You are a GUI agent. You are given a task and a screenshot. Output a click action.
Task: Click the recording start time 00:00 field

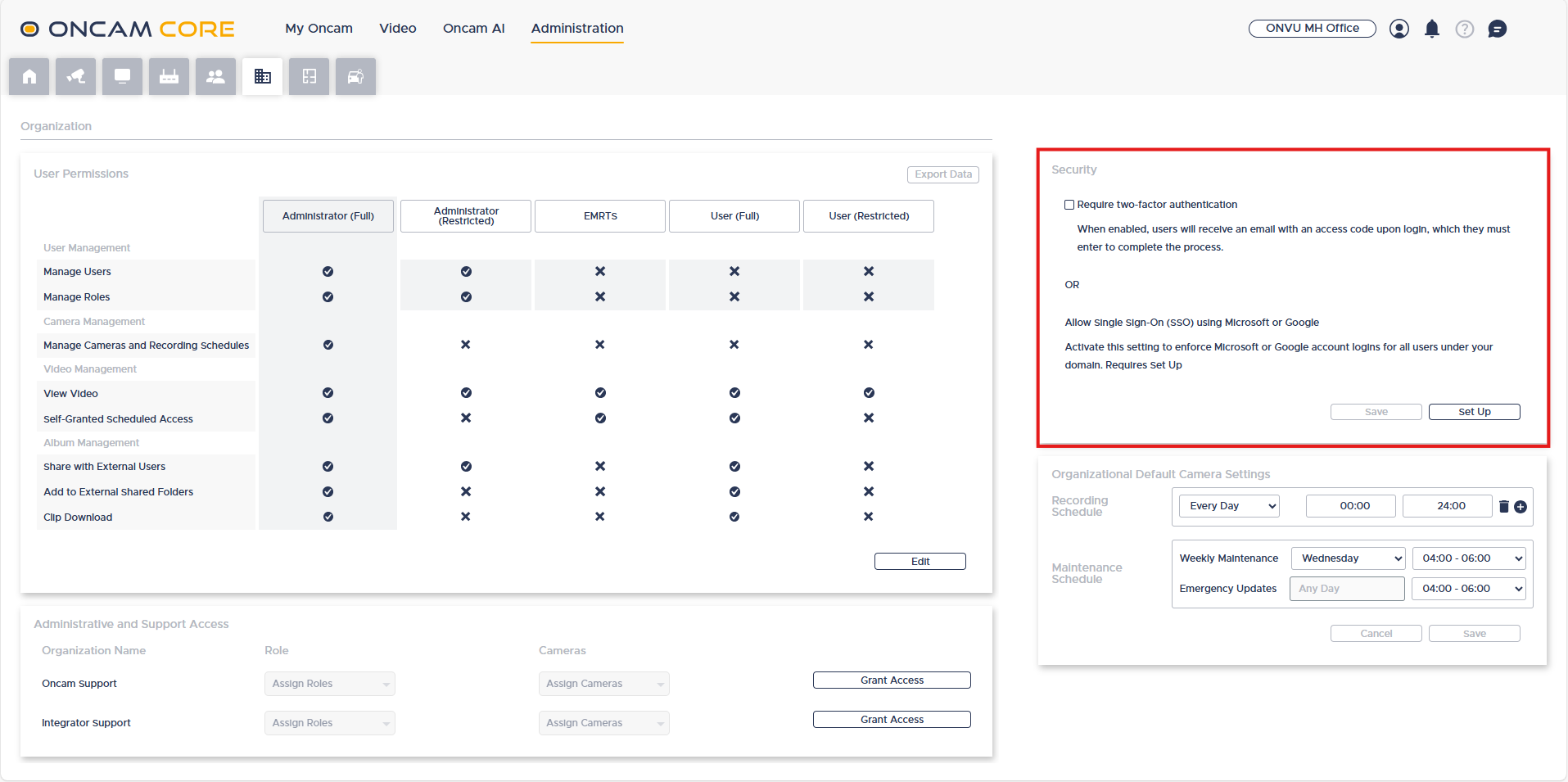tap(1351, 506)
